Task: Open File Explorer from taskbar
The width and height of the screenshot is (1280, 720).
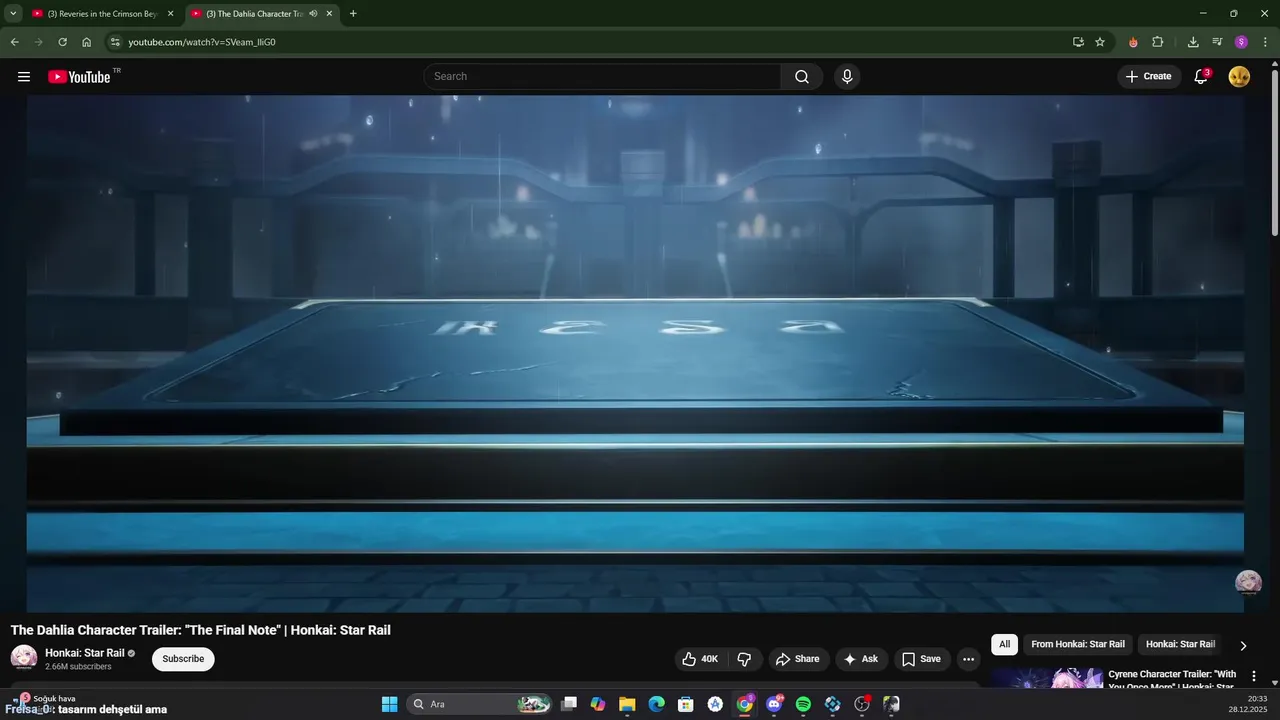Action: point(627,704)
